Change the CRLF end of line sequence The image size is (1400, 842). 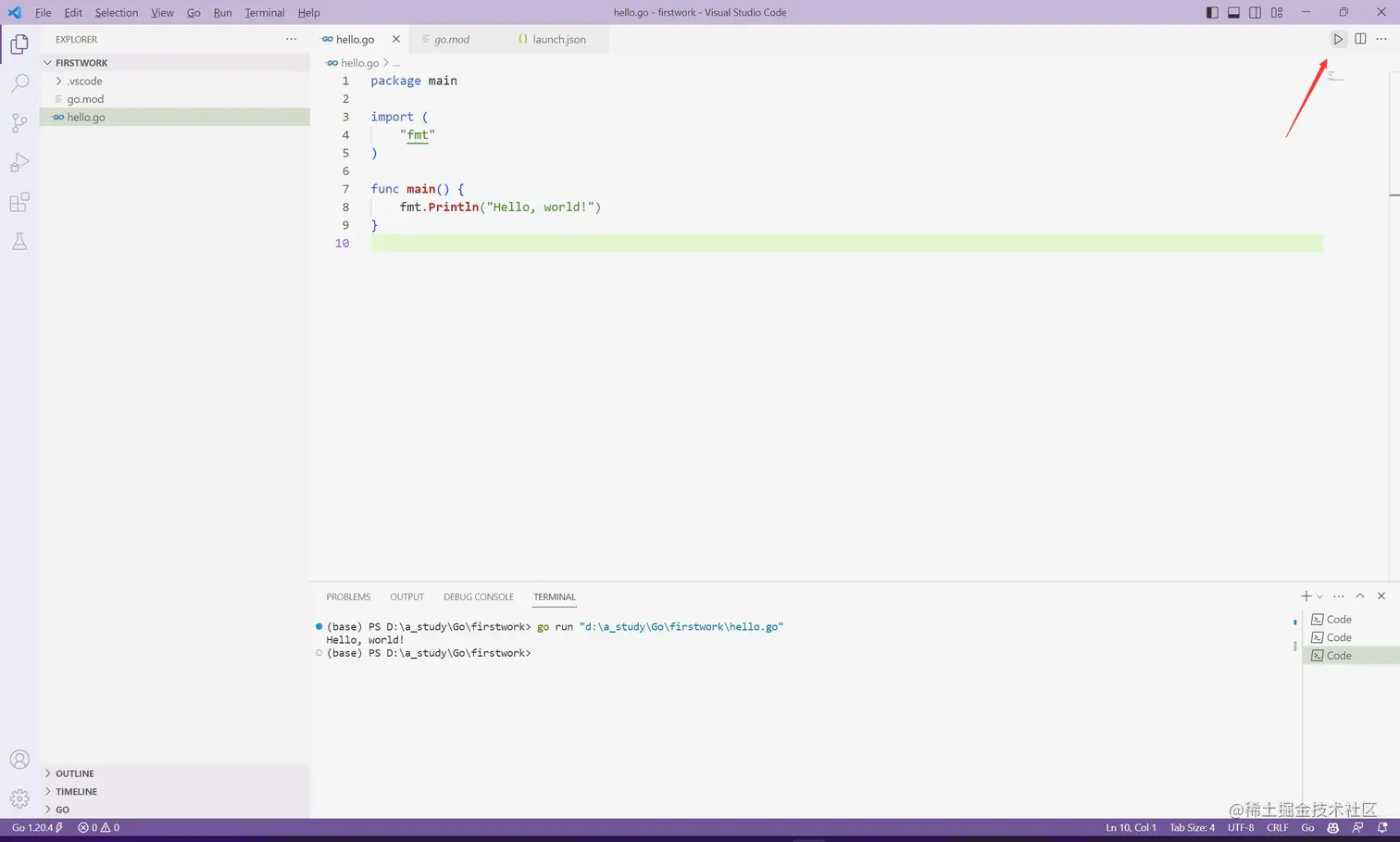tap(1278, 827)
